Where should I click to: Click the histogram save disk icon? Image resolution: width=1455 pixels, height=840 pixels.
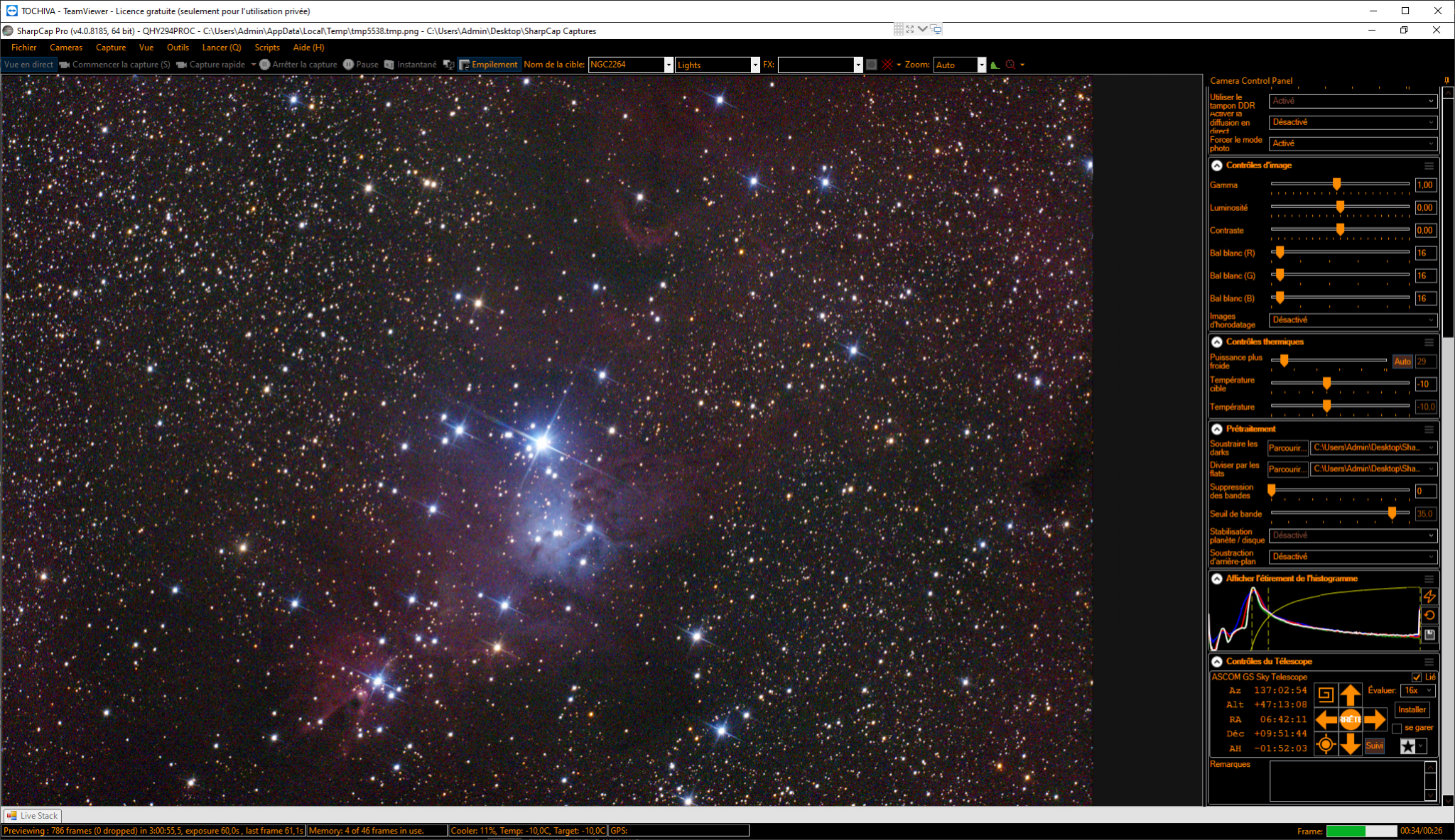1429,635
